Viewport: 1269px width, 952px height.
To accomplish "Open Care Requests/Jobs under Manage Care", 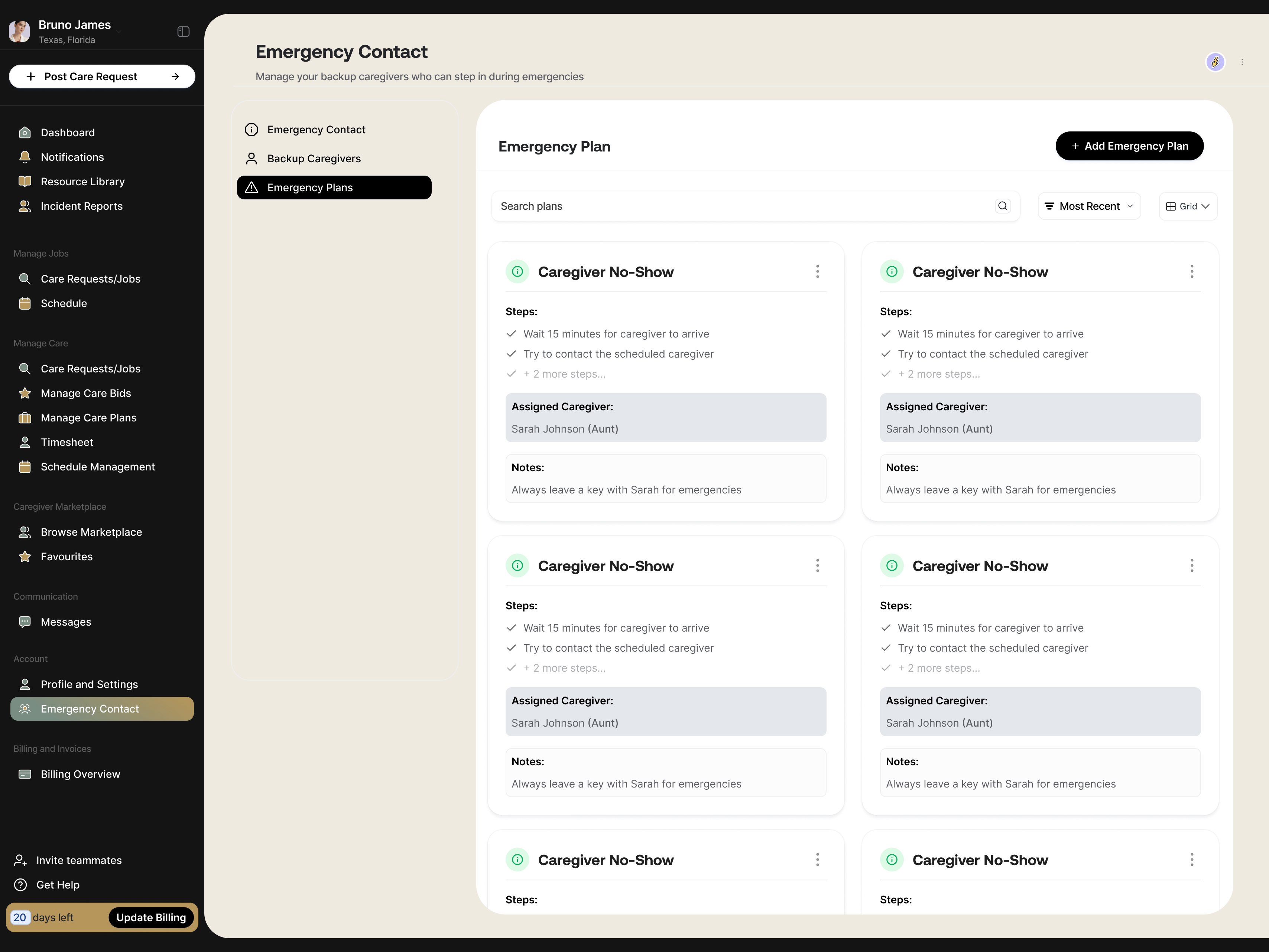I will [x=91, y=369].
